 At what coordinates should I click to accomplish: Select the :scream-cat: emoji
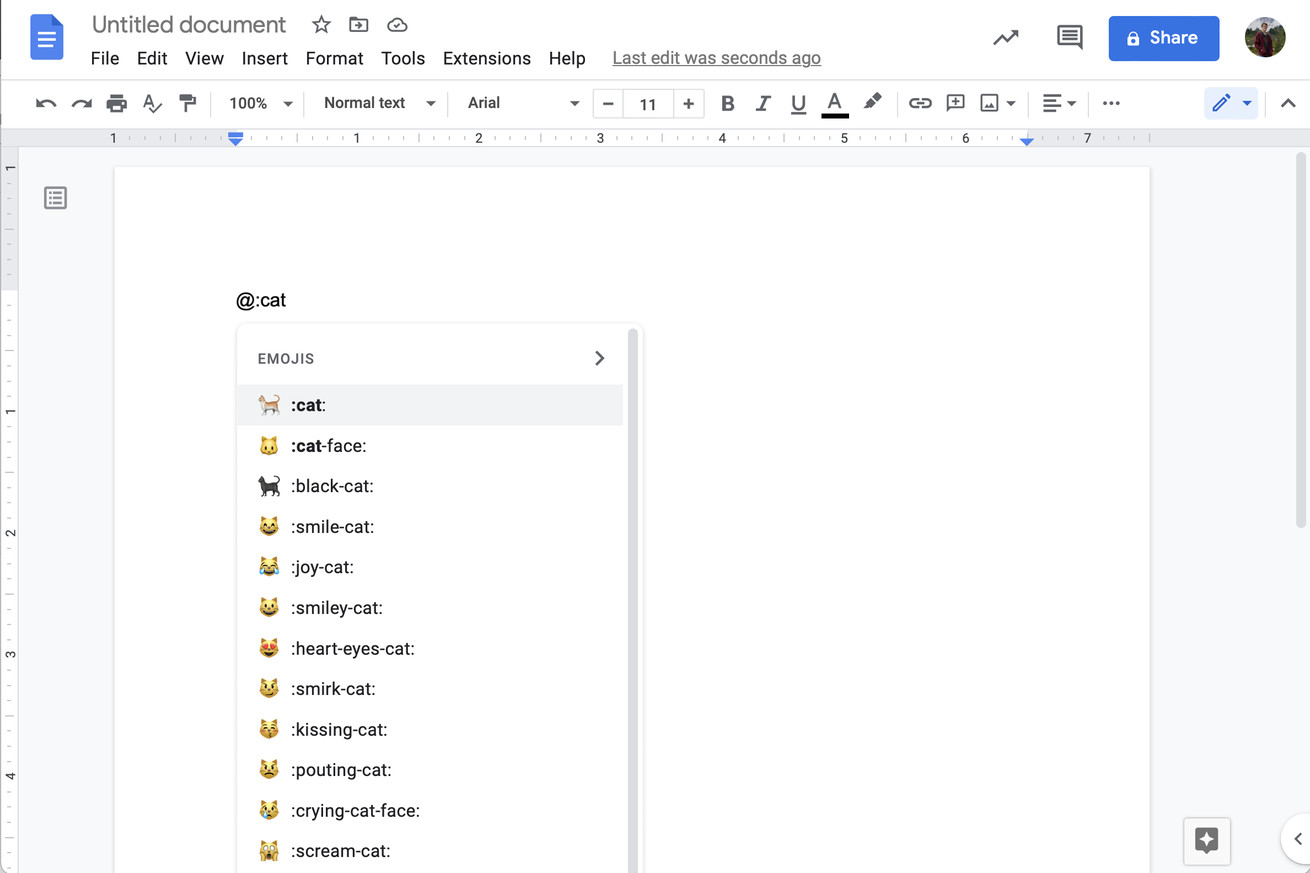[430, 851]
